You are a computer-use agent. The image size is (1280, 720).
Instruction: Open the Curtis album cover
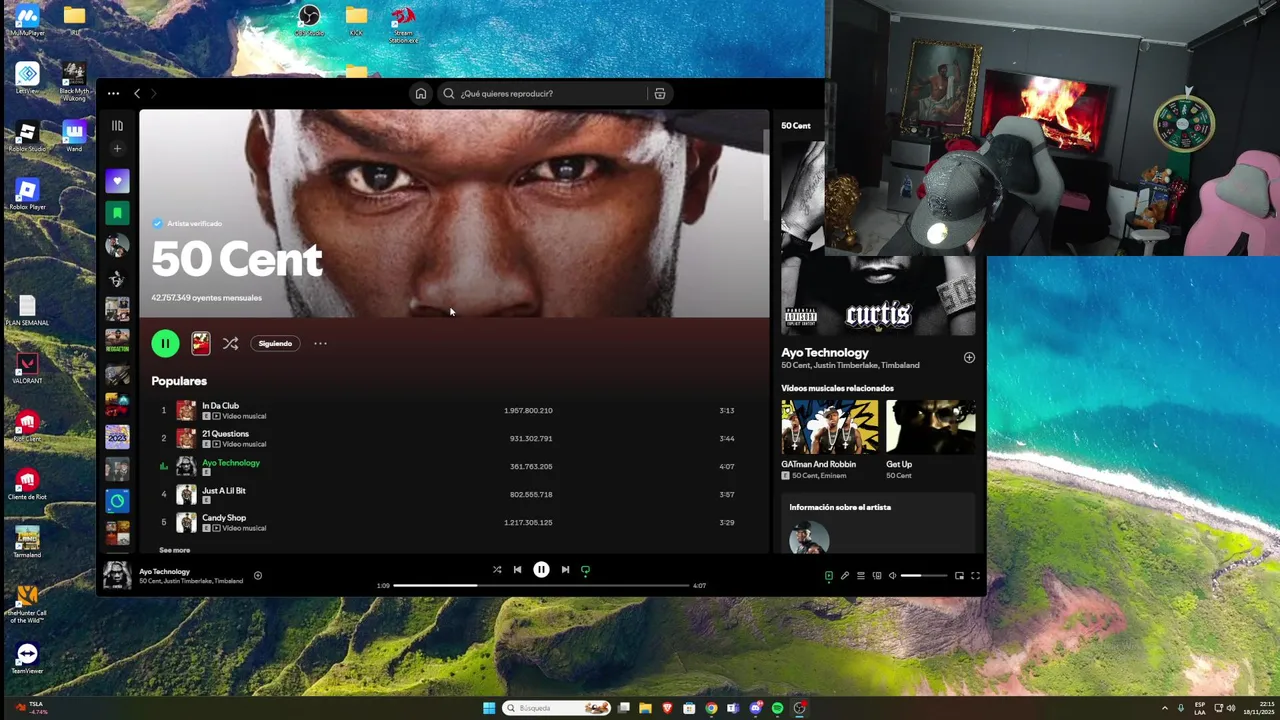click(x=878, y=296)
